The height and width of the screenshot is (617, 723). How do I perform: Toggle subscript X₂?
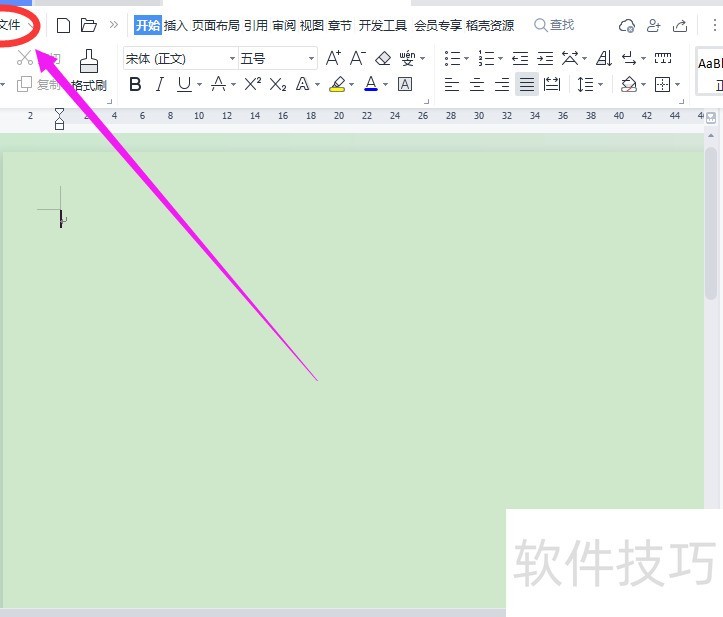[x=278, y=84]
